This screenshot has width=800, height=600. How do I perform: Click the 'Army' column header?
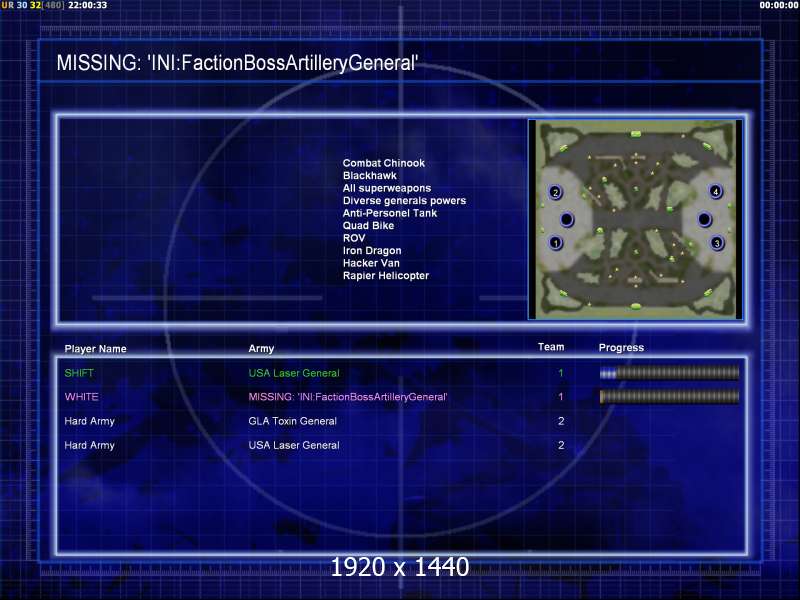[261, 348]
